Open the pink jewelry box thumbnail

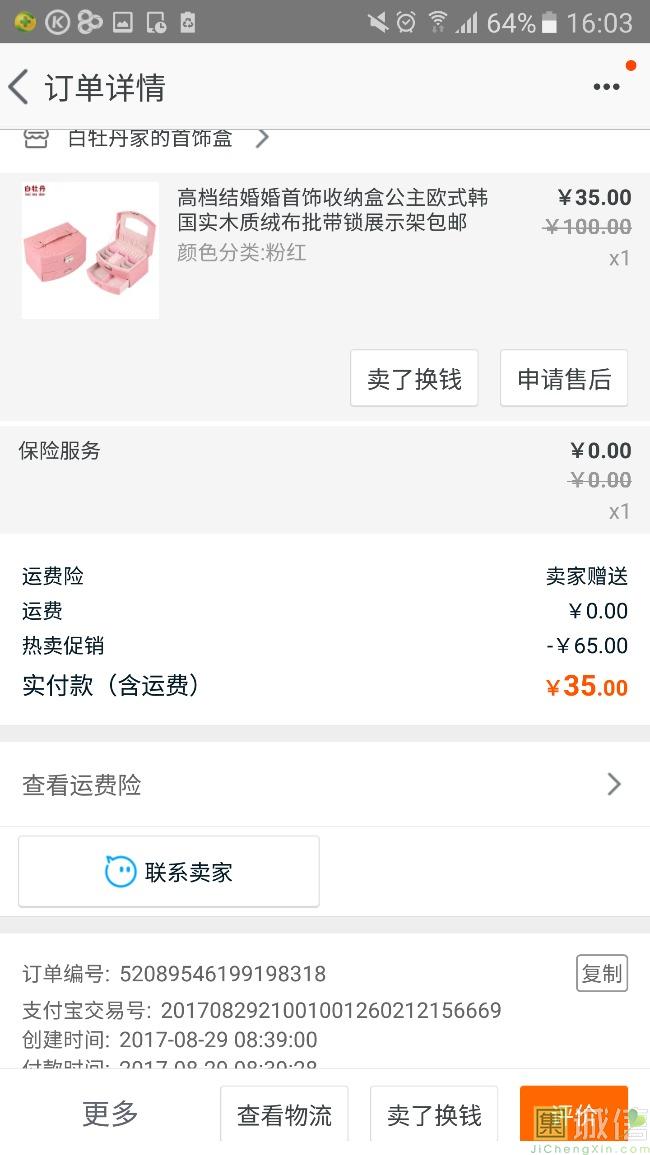[x=90, y=250]
